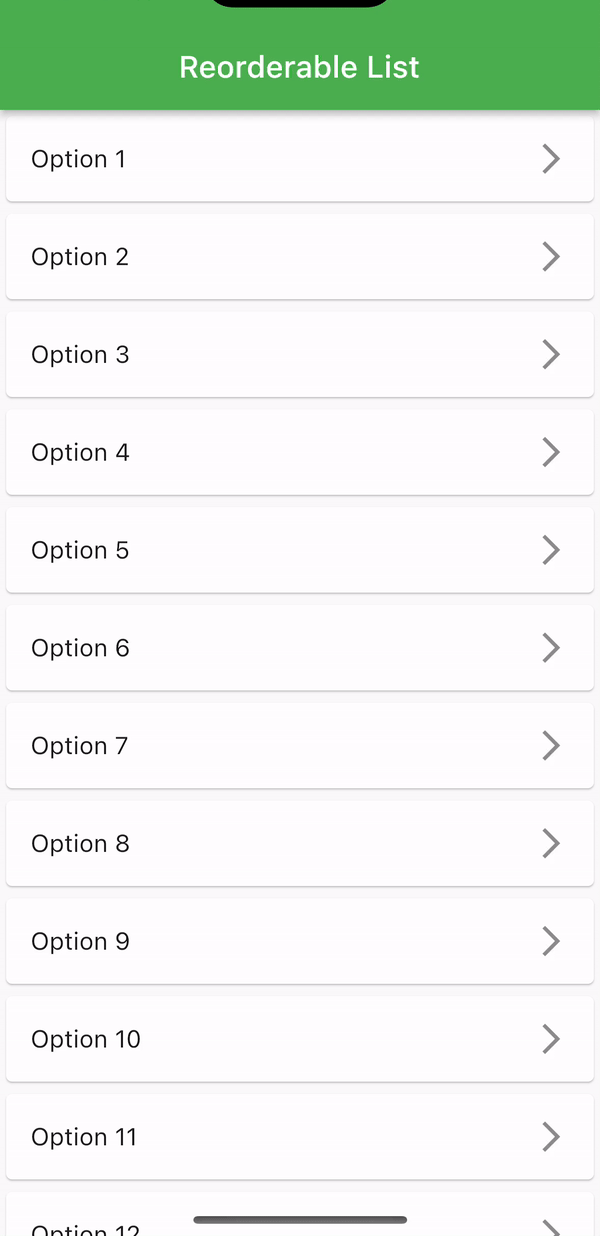Tap the partially visible Option 12 chevron
Screen dimensions: 600x1236
[x=551, y=1228]
